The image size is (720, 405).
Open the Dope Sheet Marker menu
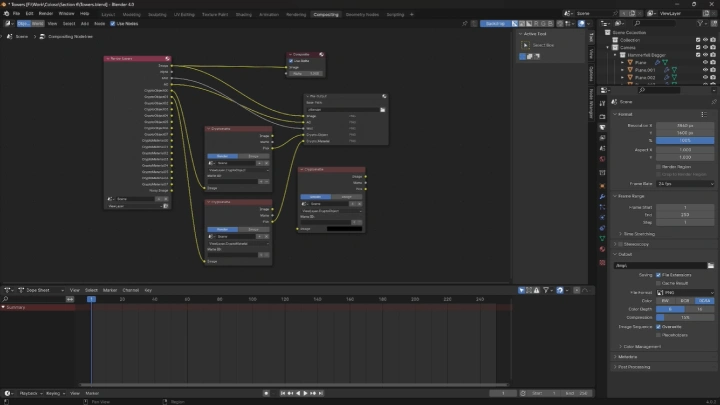(x=110, y=290)
